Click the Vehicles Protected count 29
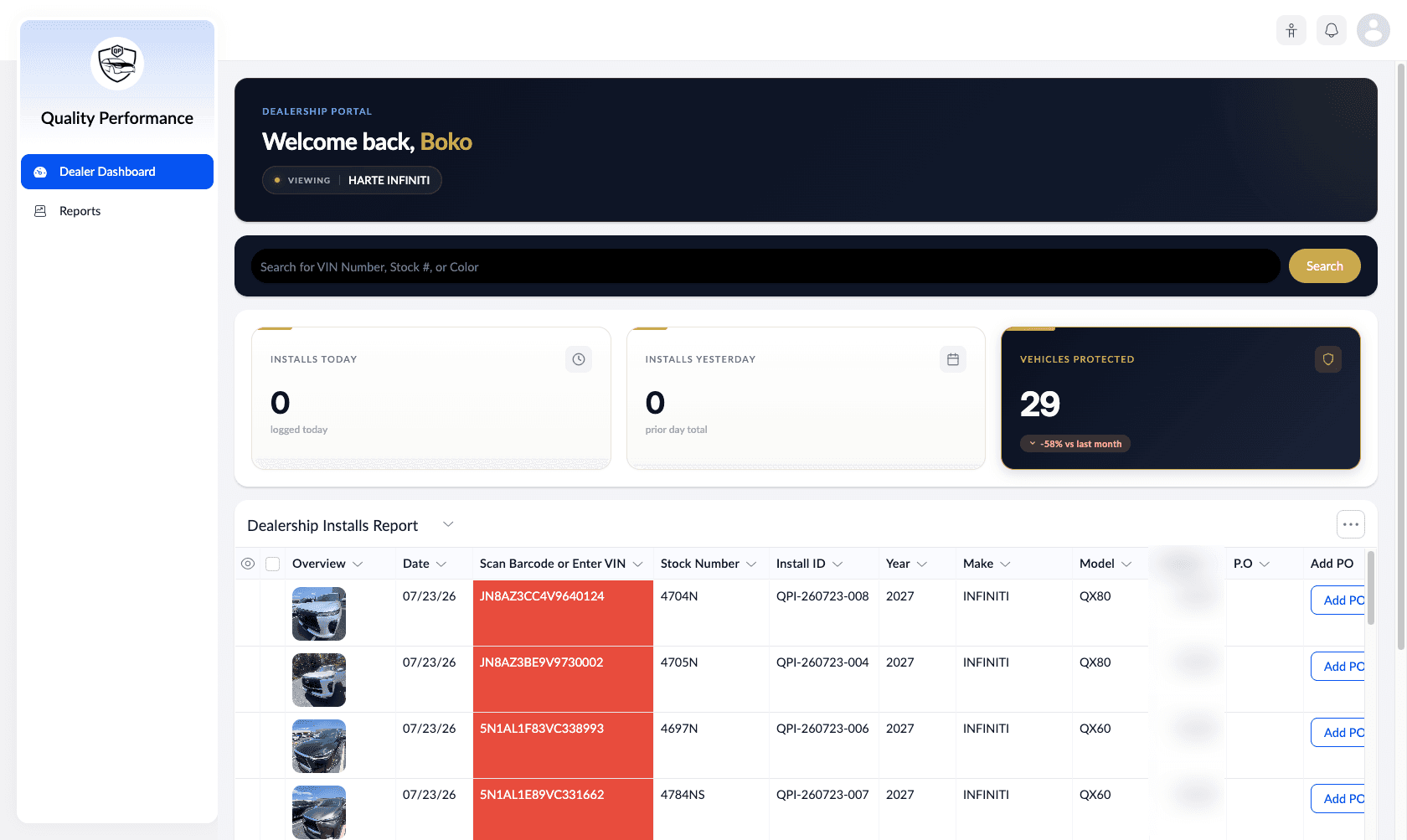The width and height of the screenshot is (1407, 840). click(1040, 405)
